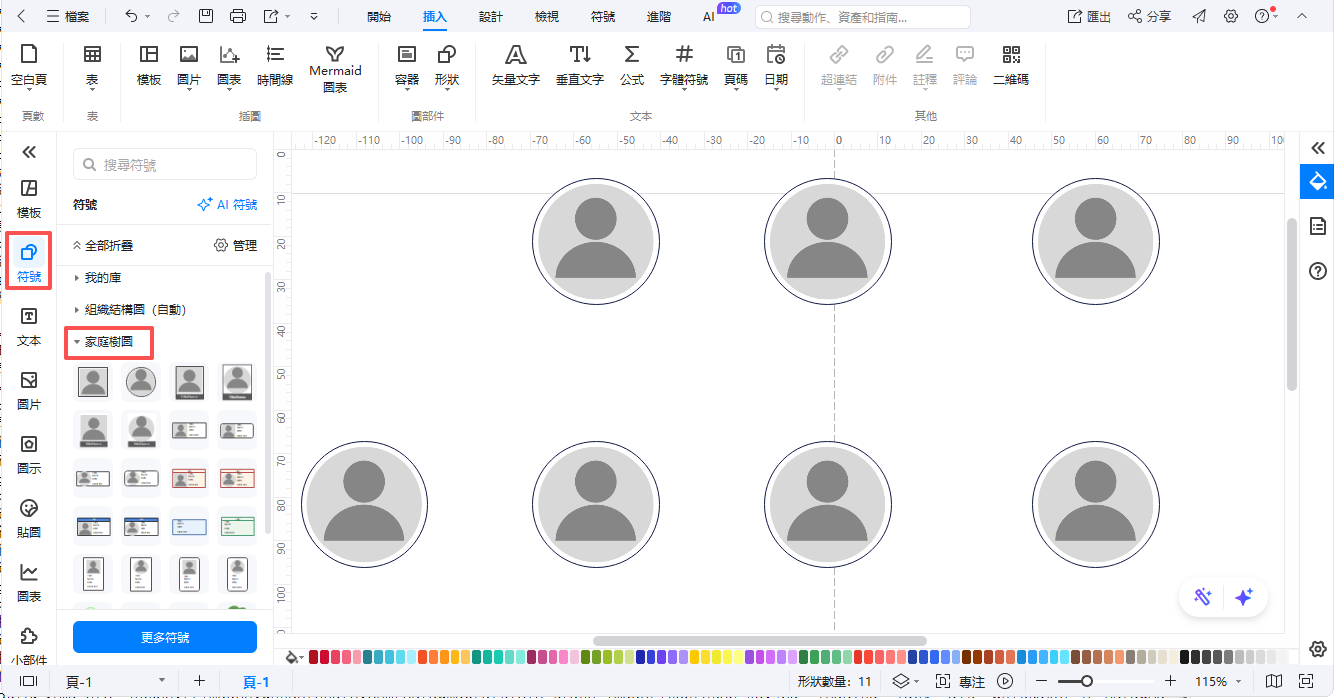Insert a timeline (時間線)

[275, 65]
